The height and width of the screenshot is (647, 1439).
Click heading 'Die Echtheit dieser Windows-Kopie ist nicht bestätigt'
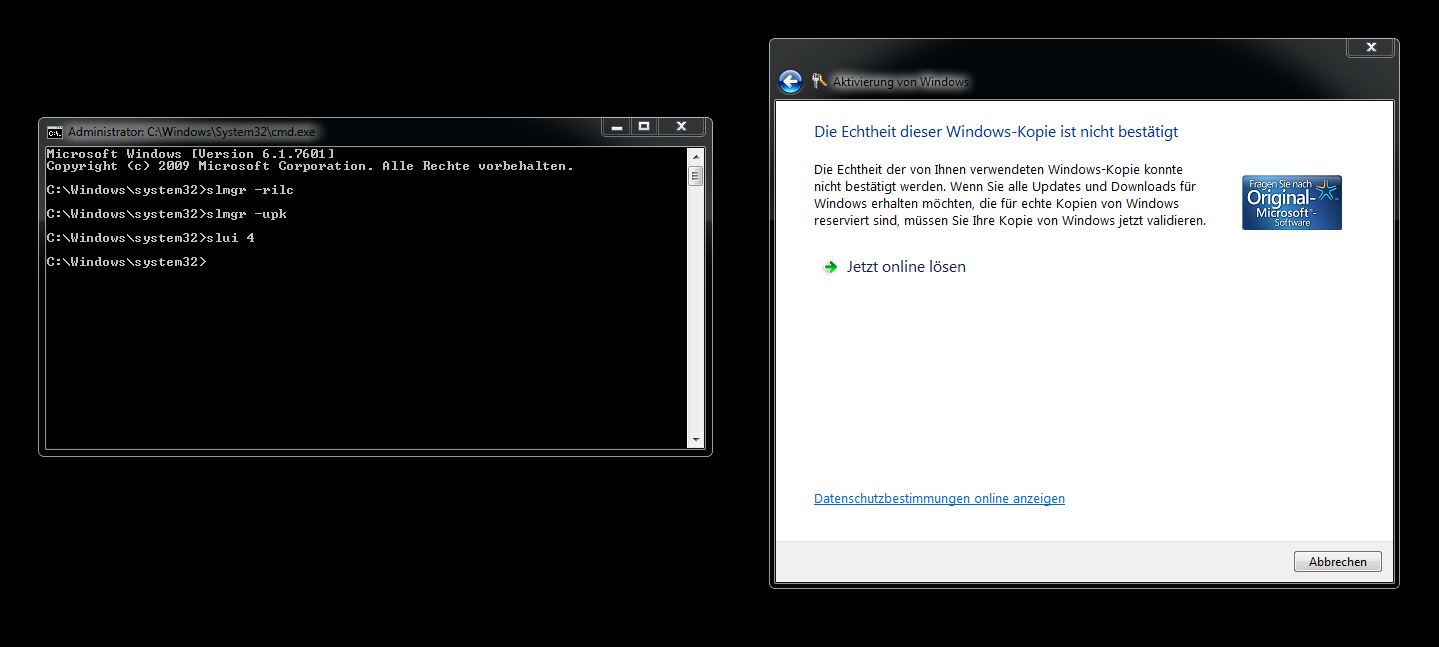coord(996,131)
